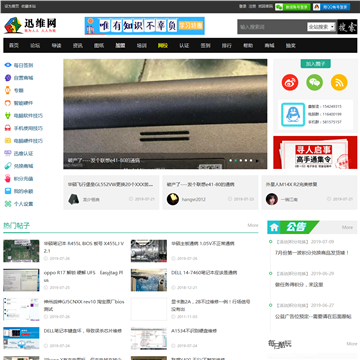The width and height of the screenshot is (360, 360).
Task: Click More in the 公告 panel
Action: (347, 227)
